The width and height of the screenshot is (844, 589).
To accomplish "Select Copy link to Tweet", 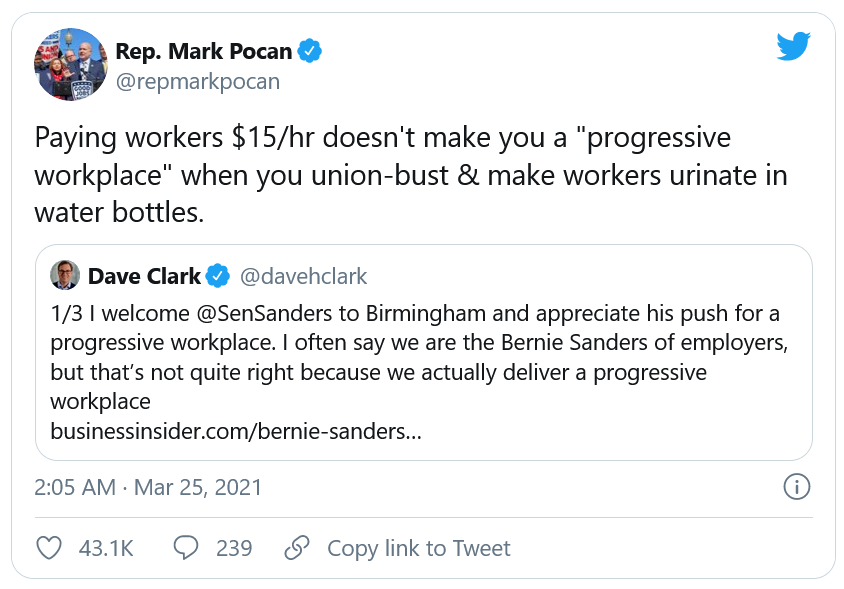I will pyautogui.click(x=418, y=548).
